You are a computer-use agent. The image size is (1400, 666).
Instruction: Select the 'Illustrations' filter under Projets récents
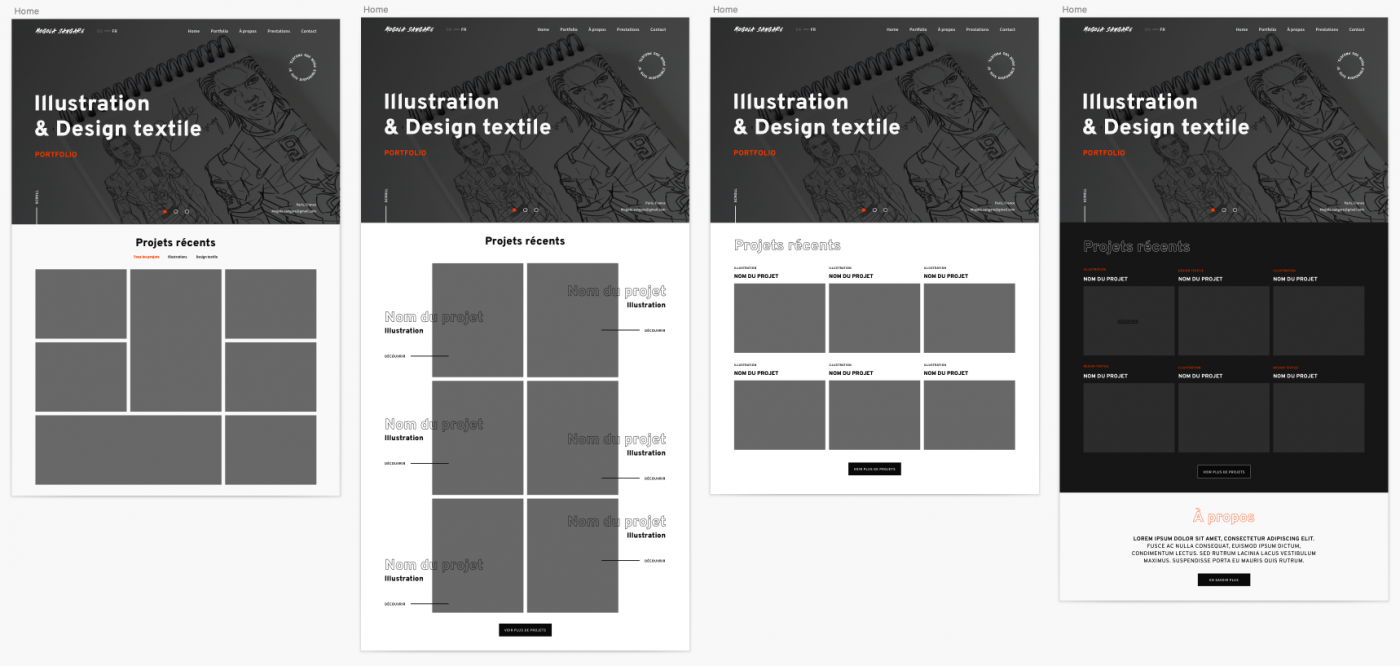coord(177,257)
